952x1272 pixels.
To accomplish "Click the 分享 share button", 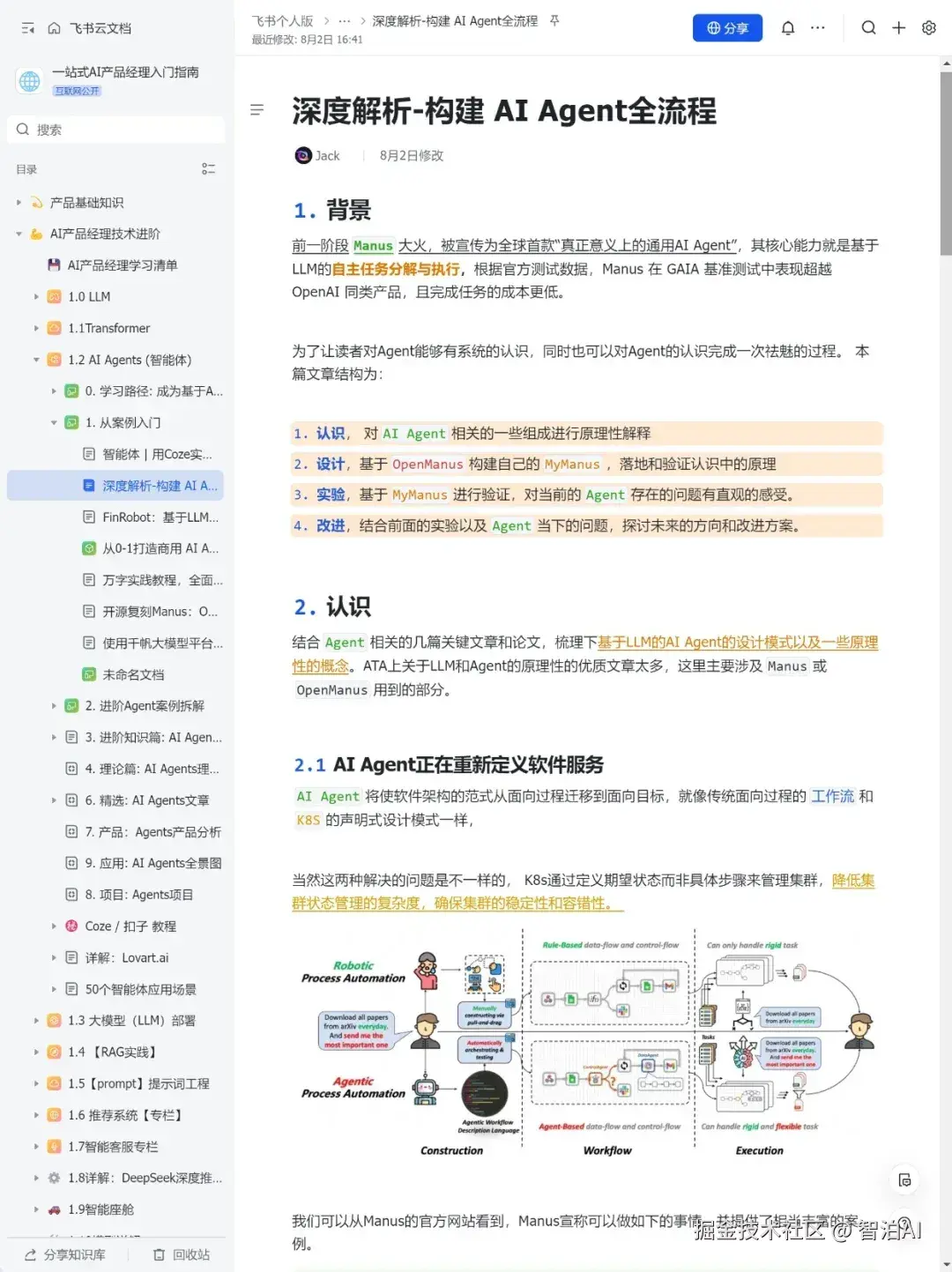I will pos(727,28).
